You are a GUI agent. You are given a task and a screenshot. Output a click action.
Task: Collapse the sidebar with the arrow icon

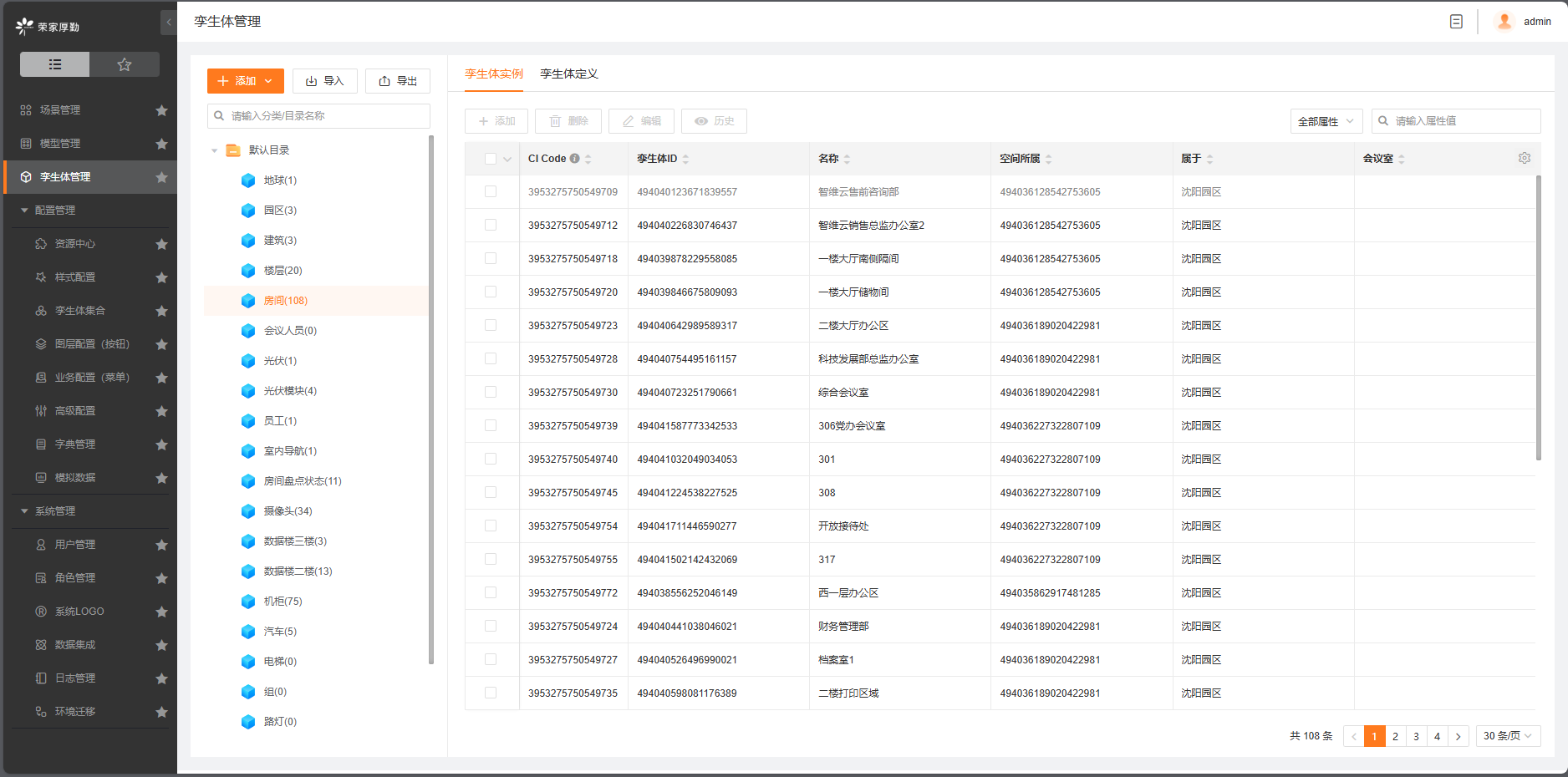click(x=169, y=23)
